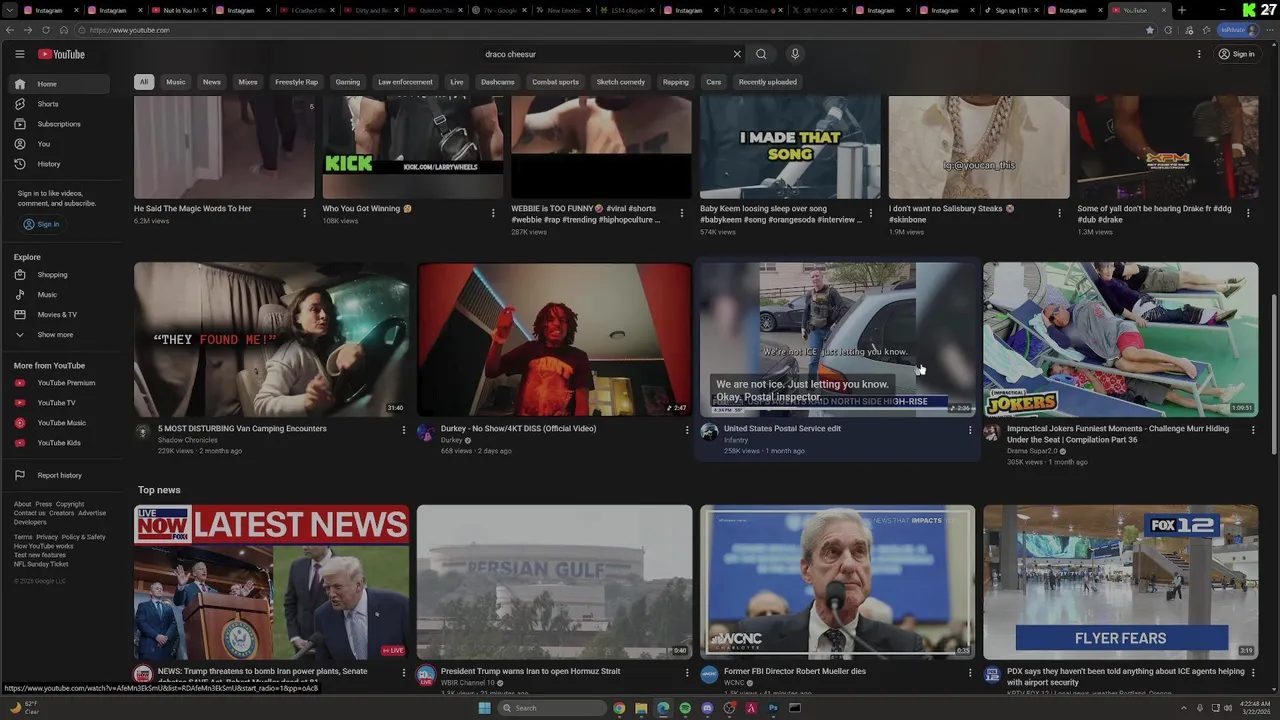Open YouTube Music link
Image resolution: width=1280 pixels, height=720 pixels.
point(60,423)
